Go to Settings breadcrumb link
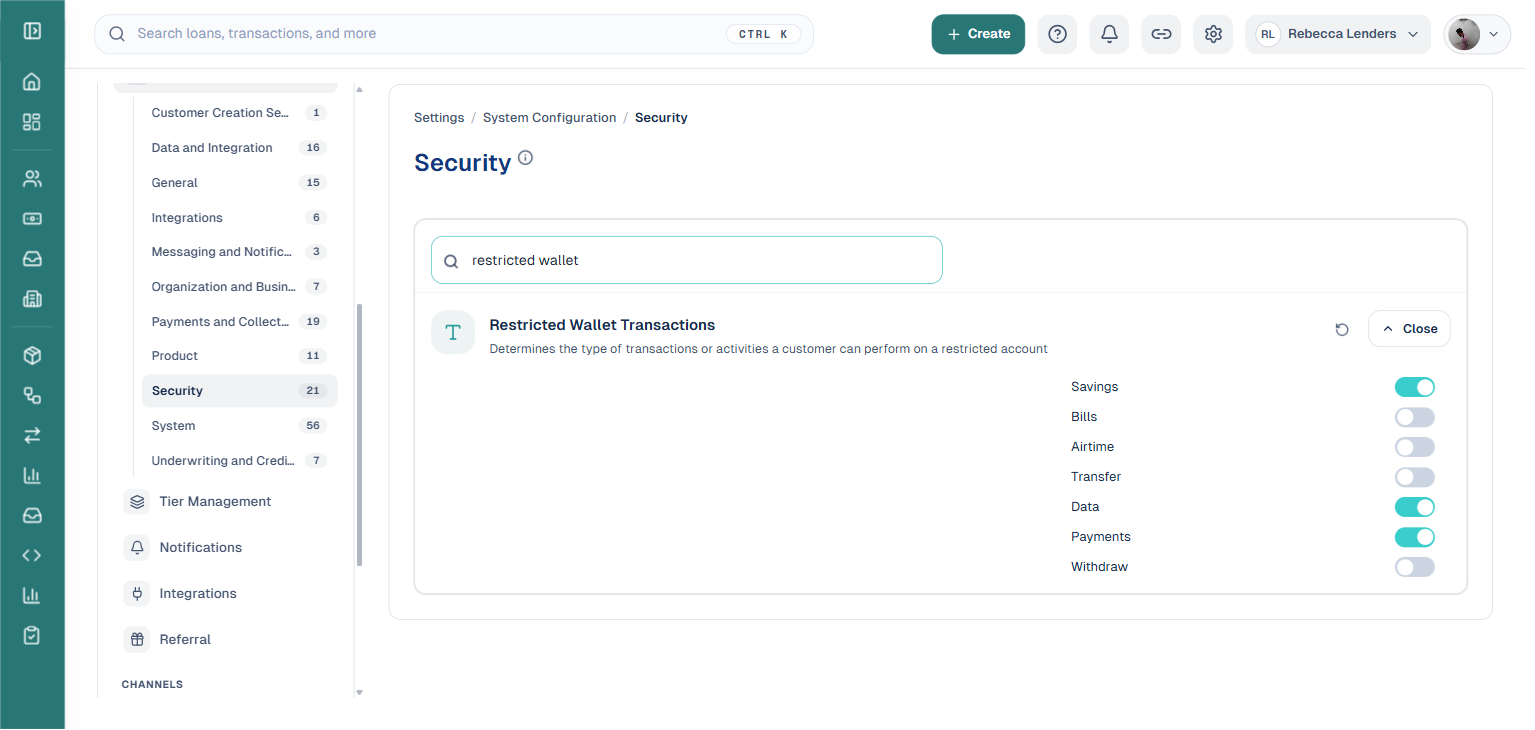Viewport: 1535px width, 730px height. click(x=439, y=118)
